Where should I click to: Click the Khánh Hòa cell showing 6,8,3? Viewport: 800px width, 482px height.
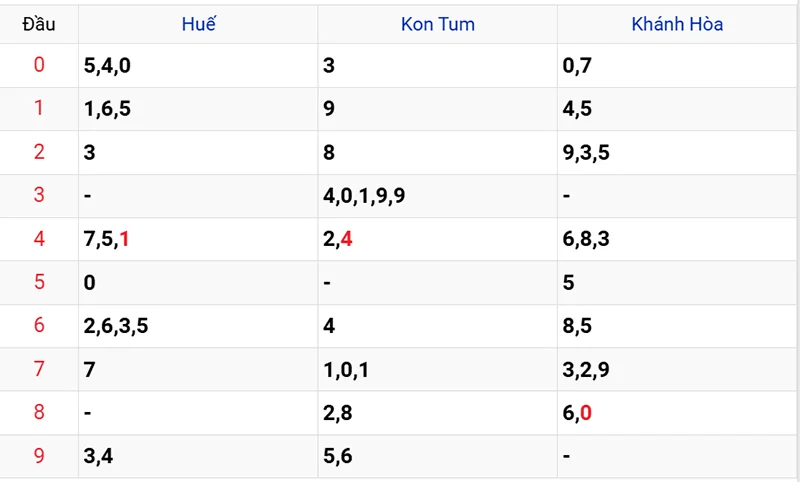(x=586, y=239)
